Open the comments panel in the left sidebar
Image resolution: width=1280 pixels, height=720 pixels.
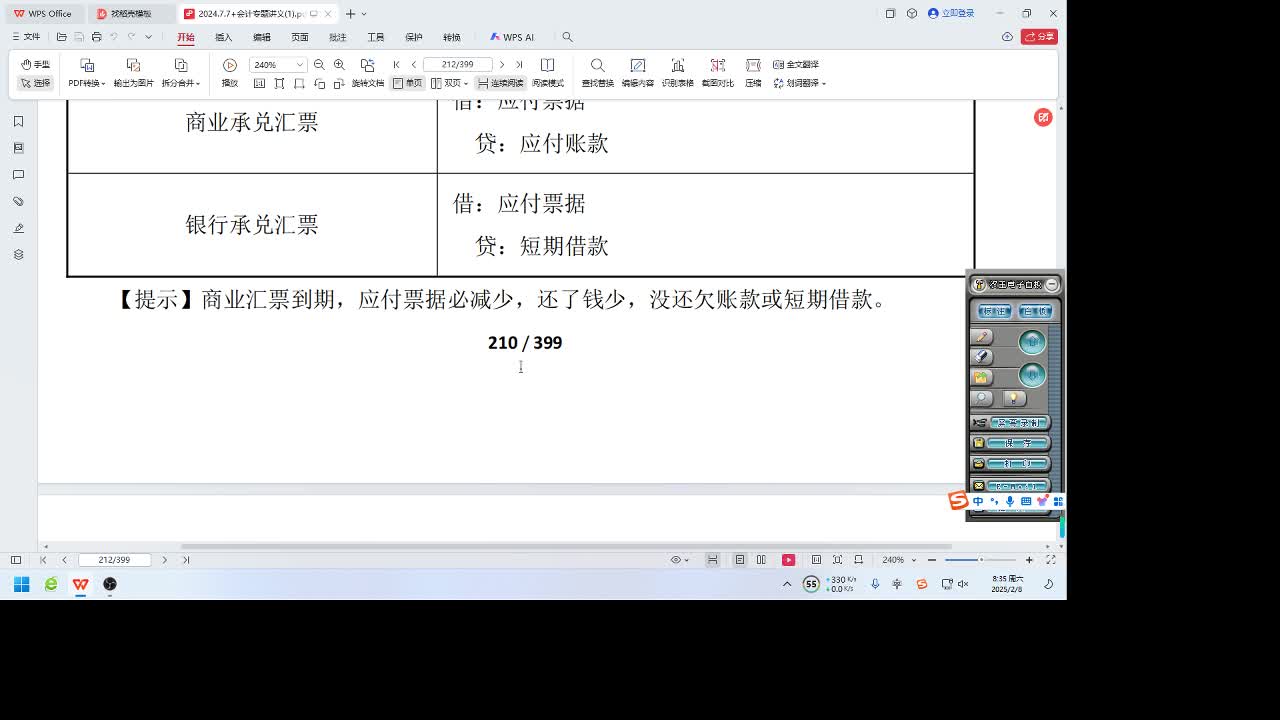(x=18, y=175)
